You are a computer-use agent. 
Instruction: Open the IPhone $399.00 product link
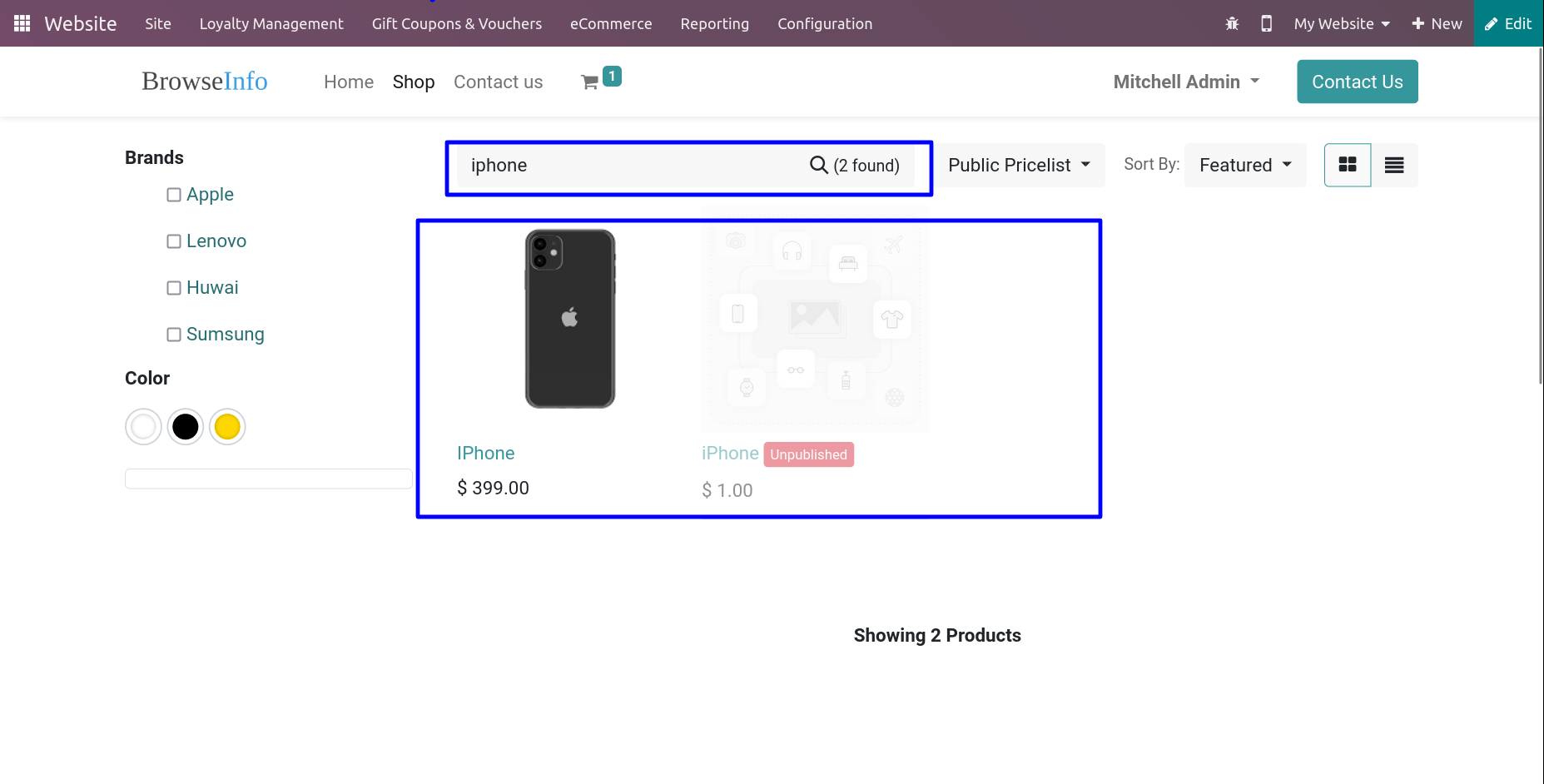[486, 453]
